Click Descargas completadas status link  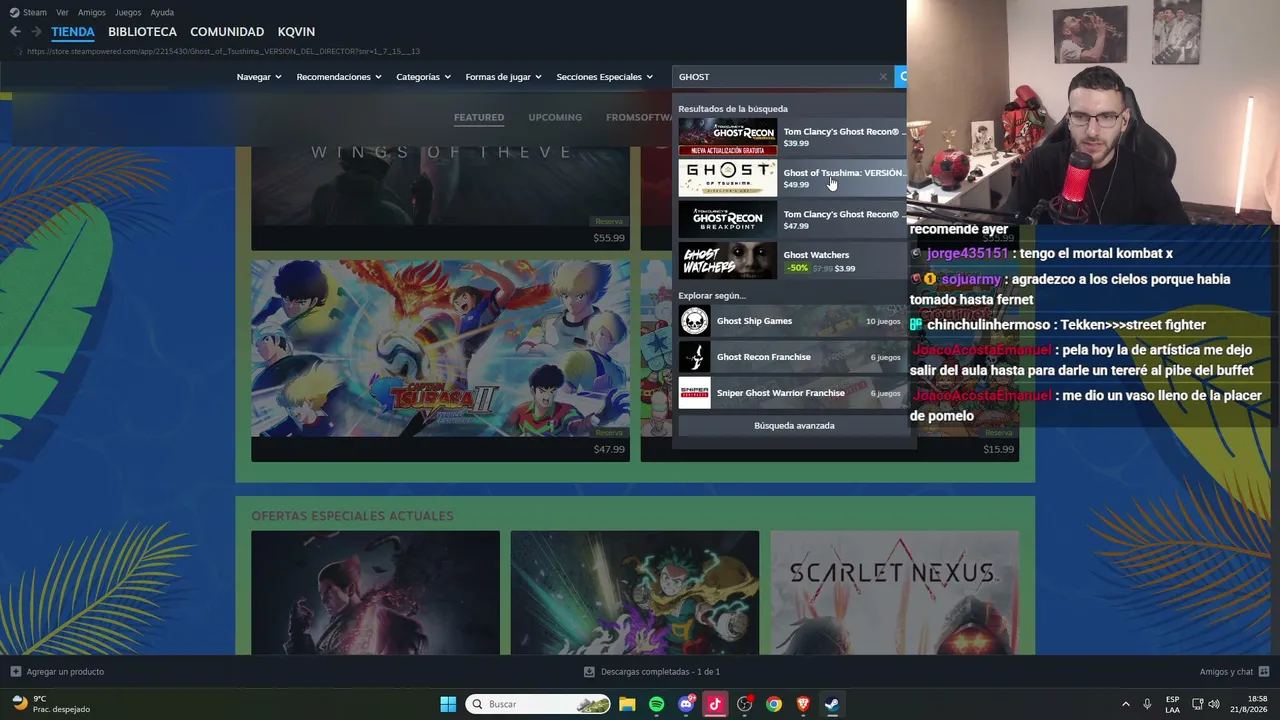pos(661,672)
